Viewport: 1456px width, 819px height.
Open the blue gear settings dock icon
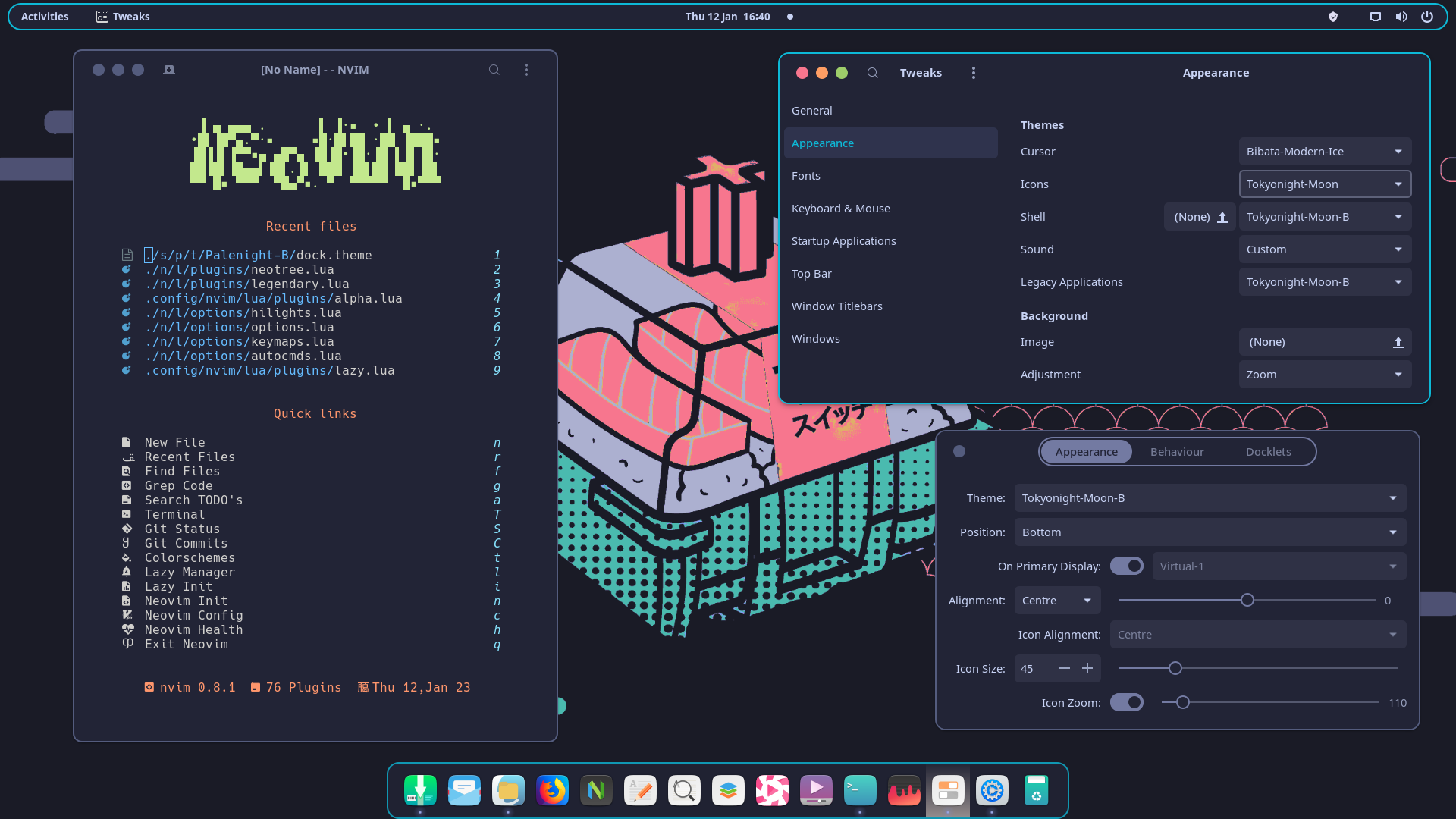click(x=992, y=790)
